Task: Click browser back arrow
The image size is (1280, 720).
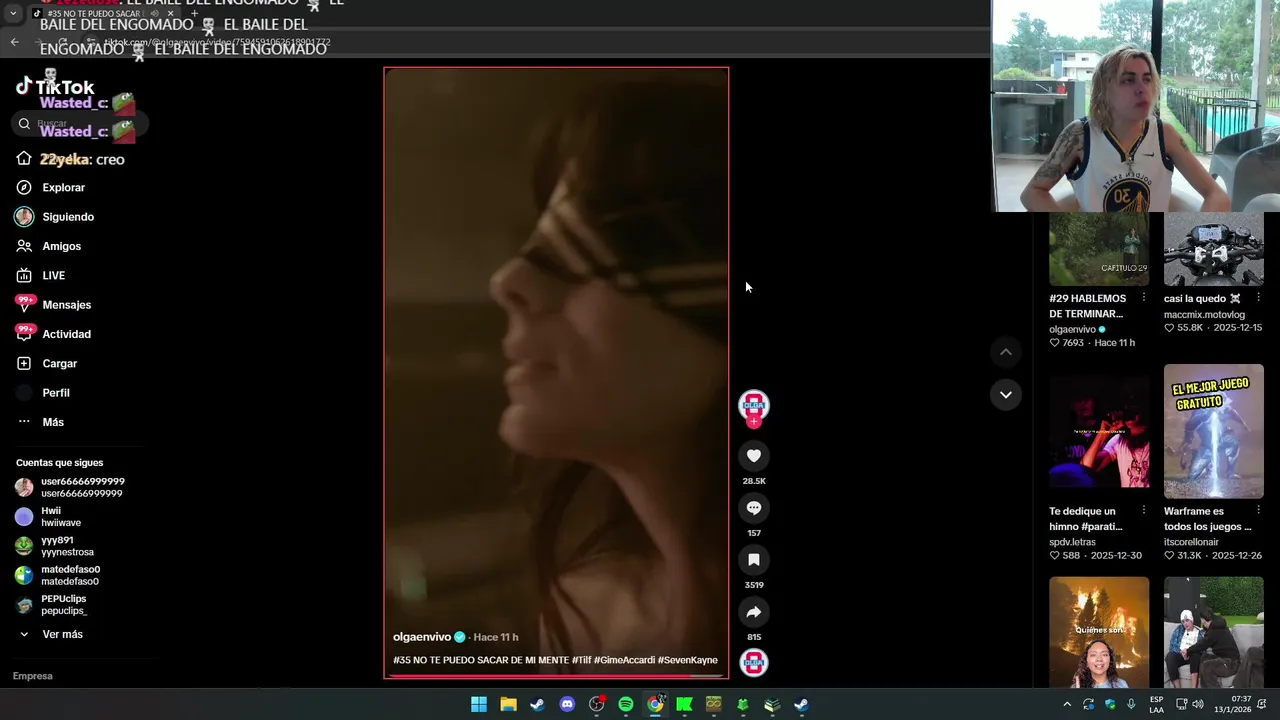Action: 15,42
